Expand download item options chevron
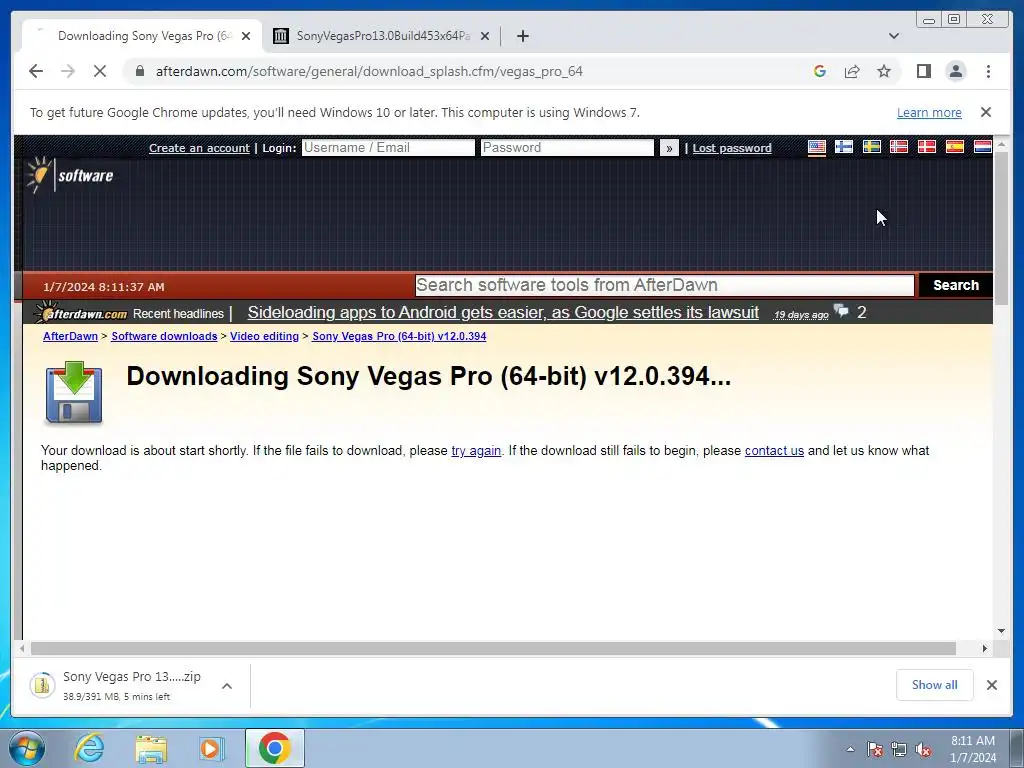1024x768 pixels. [x=227, y=686]
